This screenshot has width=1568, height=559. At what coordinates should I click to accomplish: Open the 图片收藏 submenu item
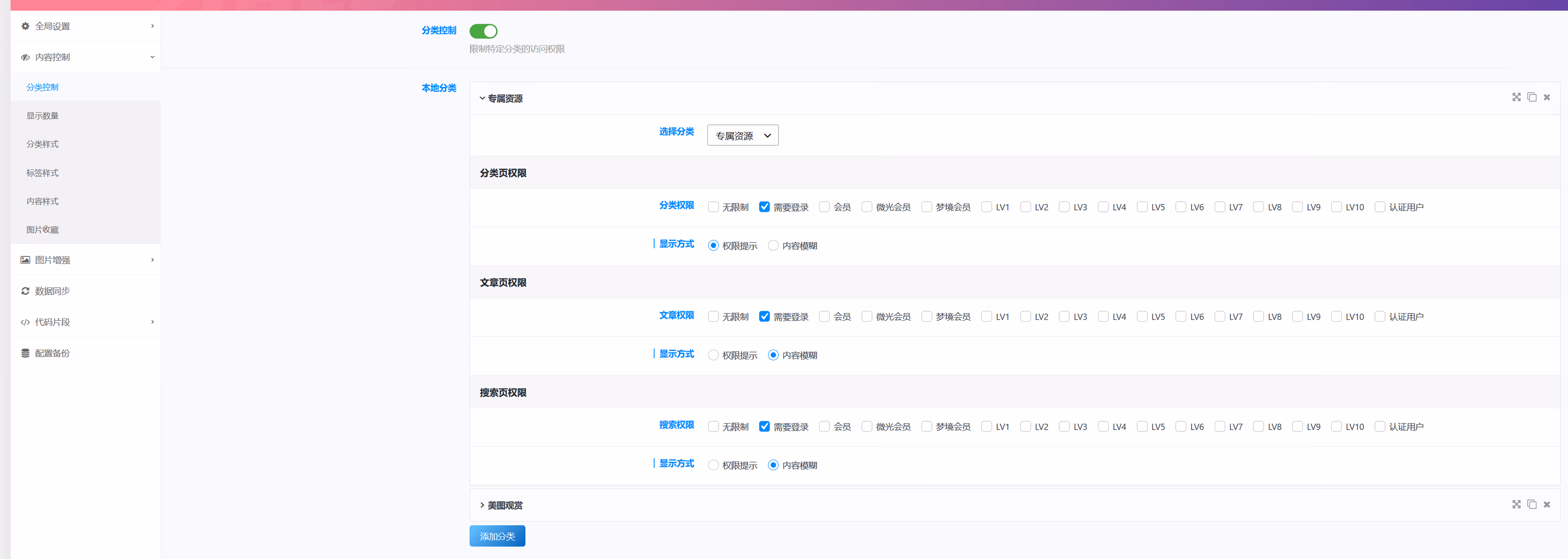(x=85, y=229)
